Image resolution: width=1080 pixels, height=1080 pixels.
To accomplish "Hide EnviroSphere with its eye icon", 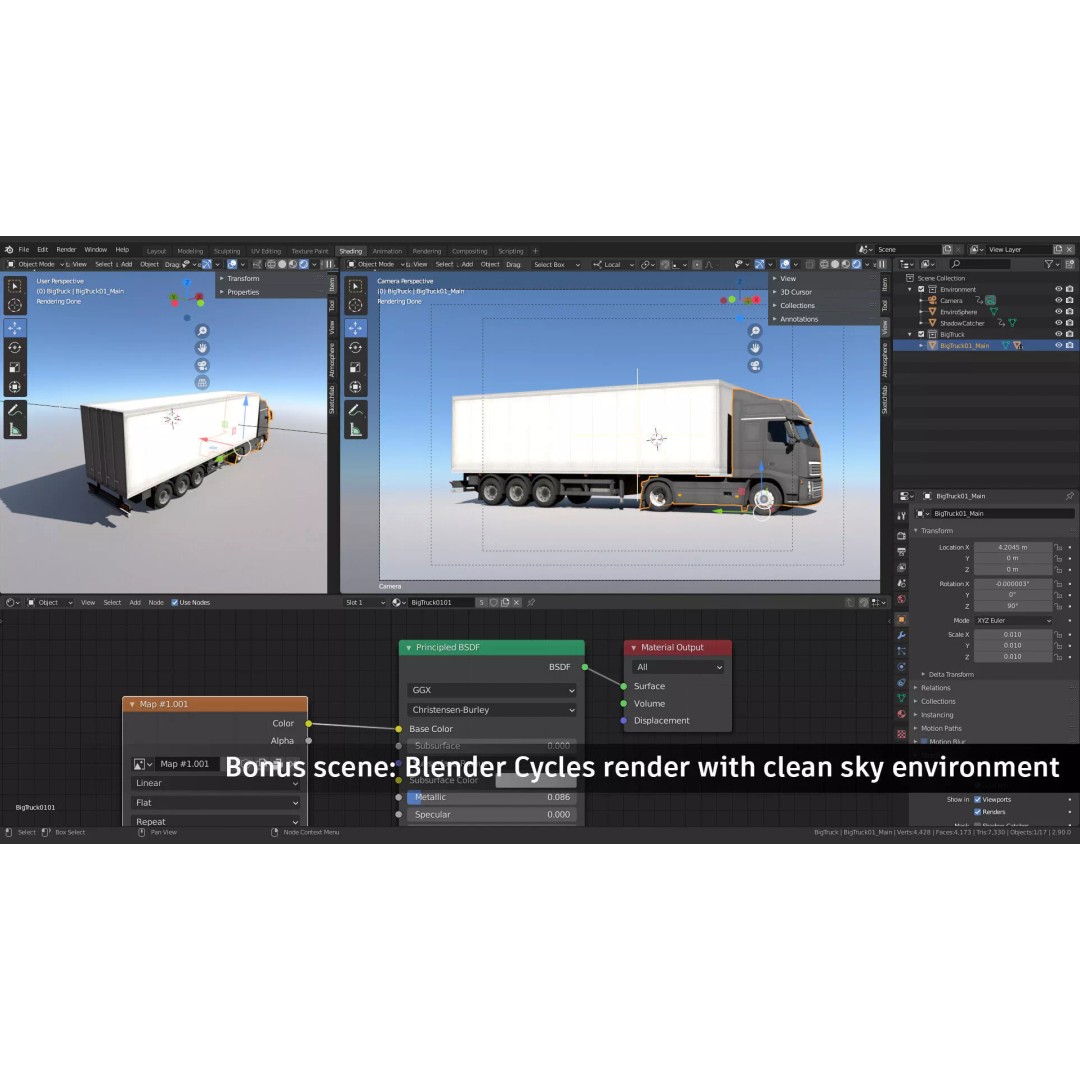I will coord(1058,312).
